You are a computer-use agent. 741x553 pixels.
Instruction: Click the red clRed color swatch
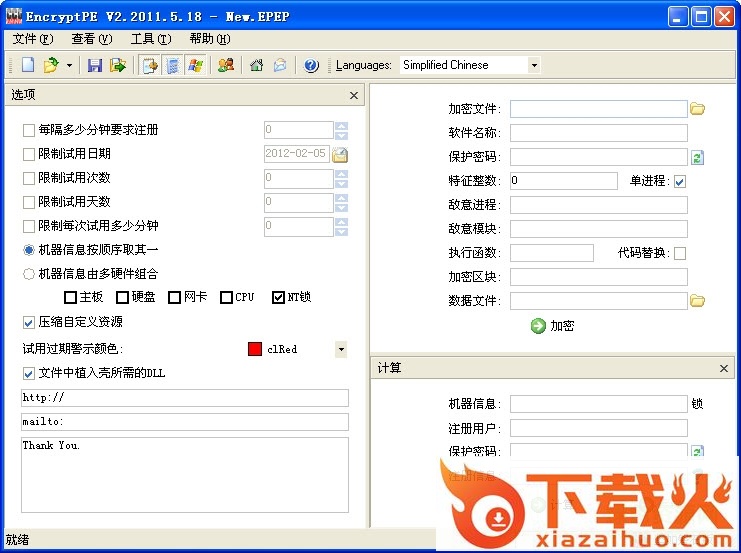tap(254, 349)
